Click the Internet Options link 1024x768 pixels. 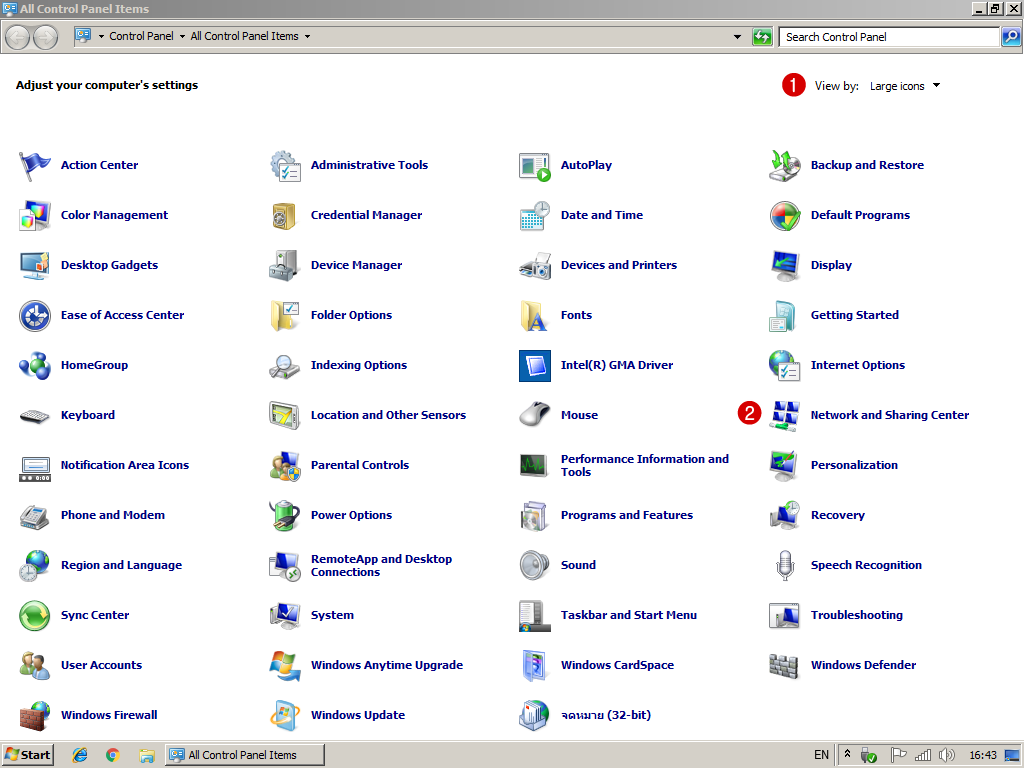click(857, 365)
